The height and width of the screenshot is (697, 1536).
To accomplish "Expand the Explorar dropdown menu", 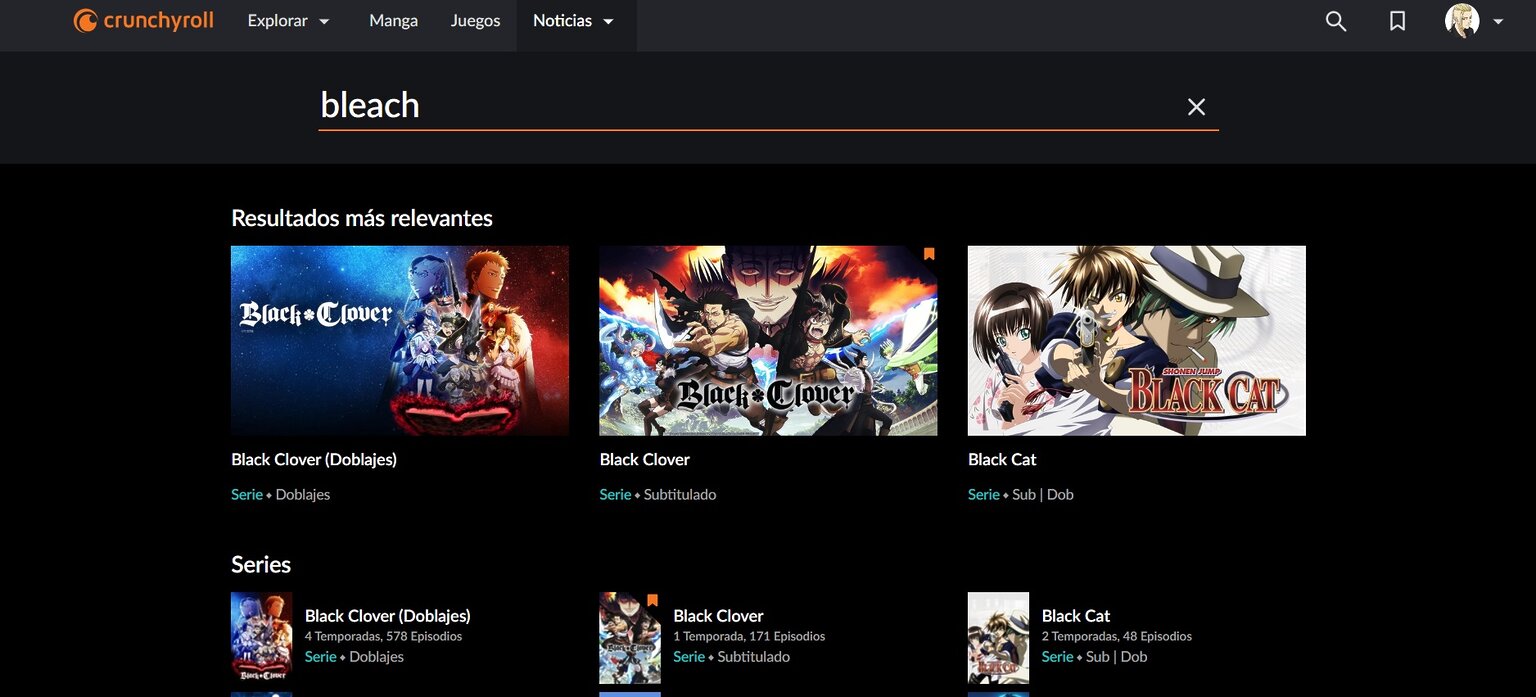I will coord(289,20).
